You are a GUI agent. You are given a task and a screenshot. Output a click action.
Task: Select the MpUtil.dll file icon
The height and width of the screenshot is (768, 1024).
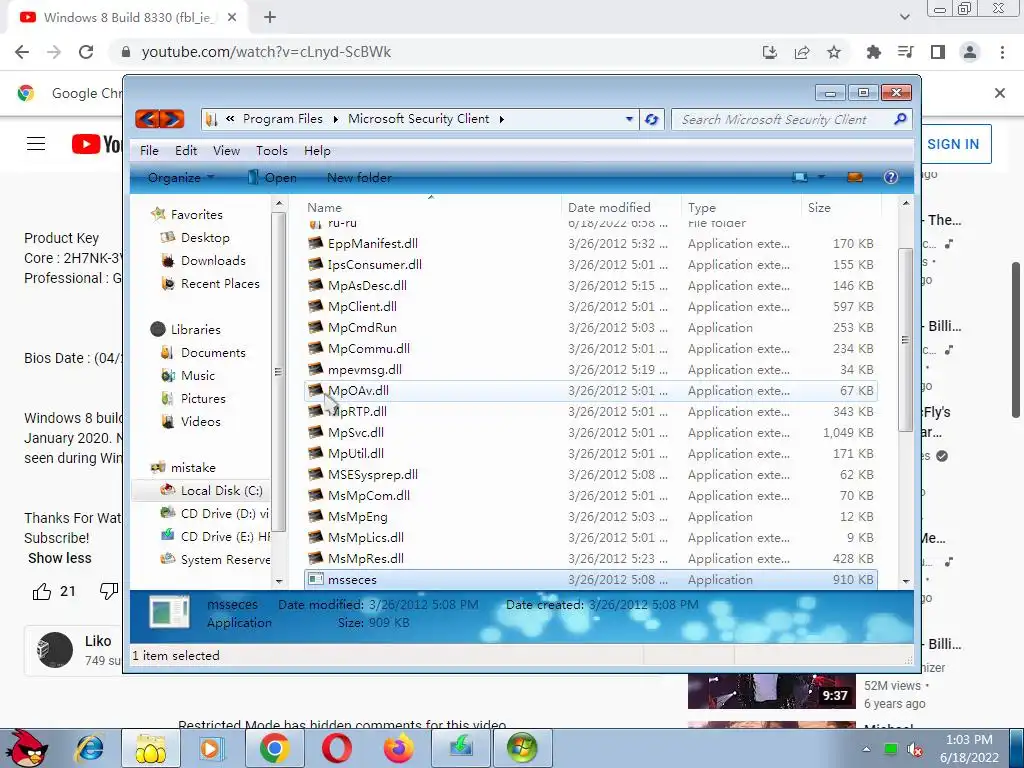click(315, 453)
